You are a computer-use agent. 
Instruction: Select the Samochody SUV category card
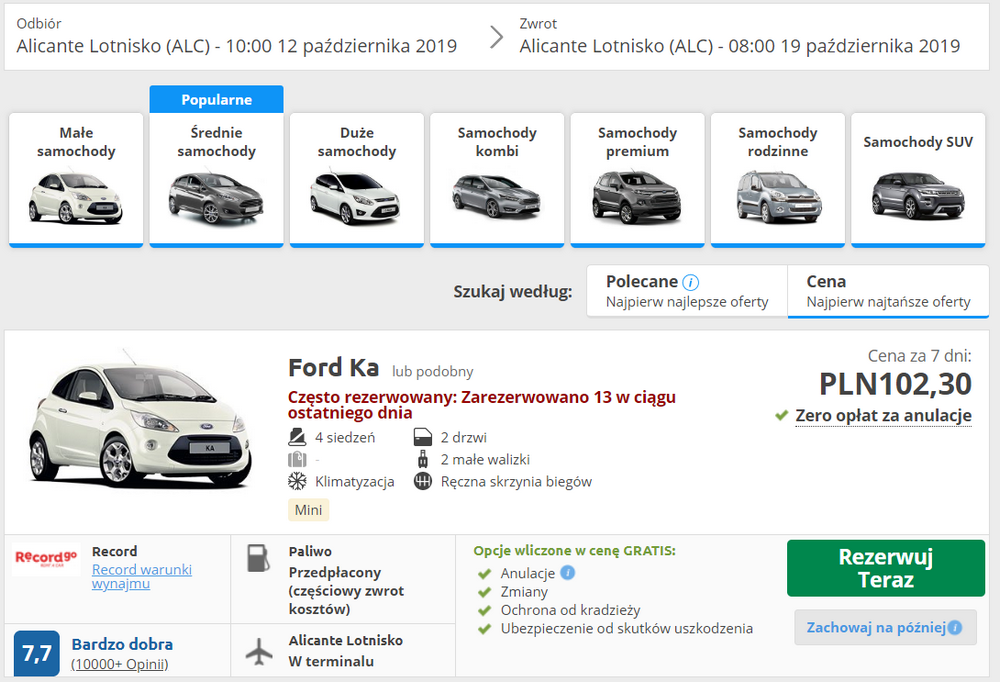pyautogui.click(x=918, y=179)
